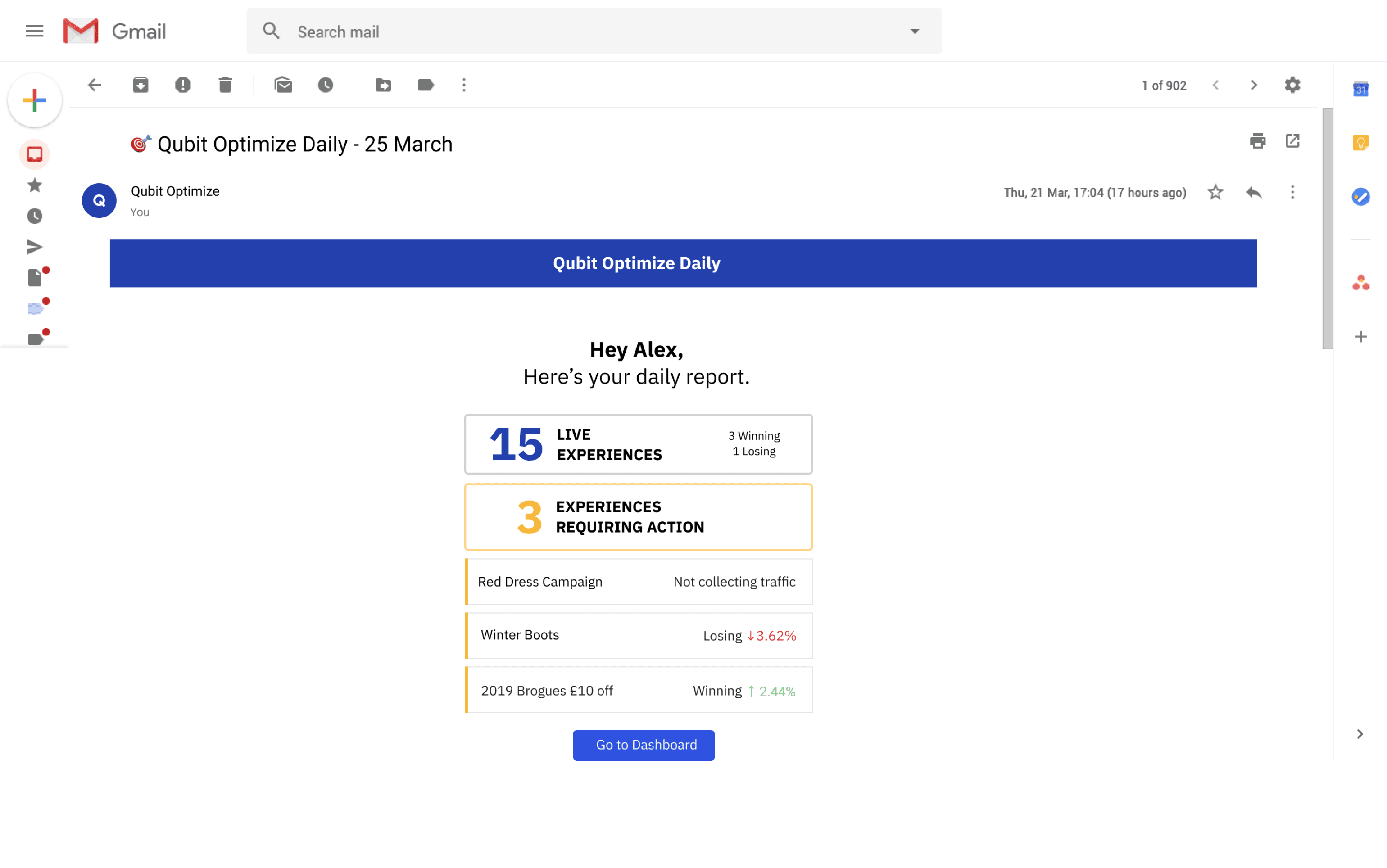Delete the email with trash icon

tap(225, 85)
